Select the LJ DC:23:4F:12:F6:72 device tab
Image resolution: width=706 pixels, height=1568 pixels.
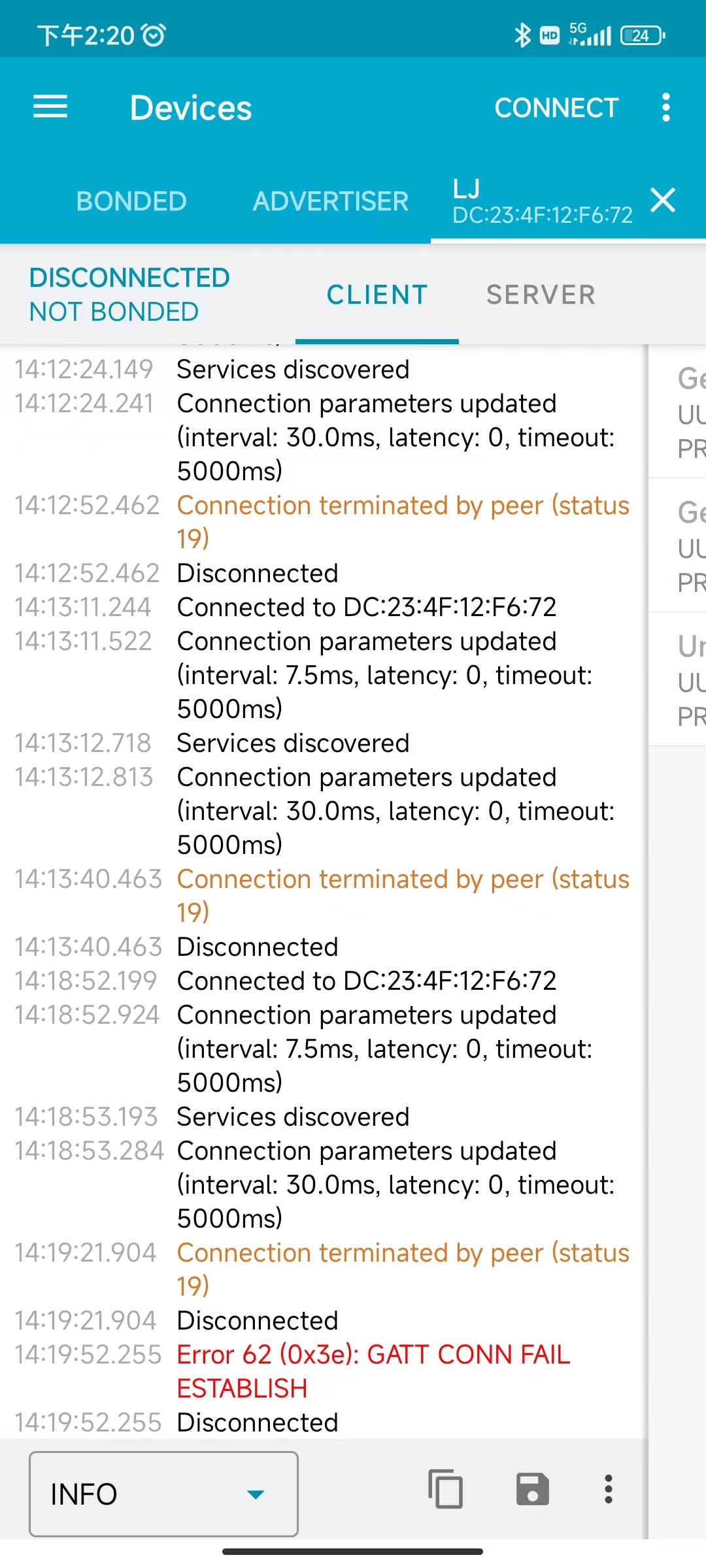tap(543, 201)
